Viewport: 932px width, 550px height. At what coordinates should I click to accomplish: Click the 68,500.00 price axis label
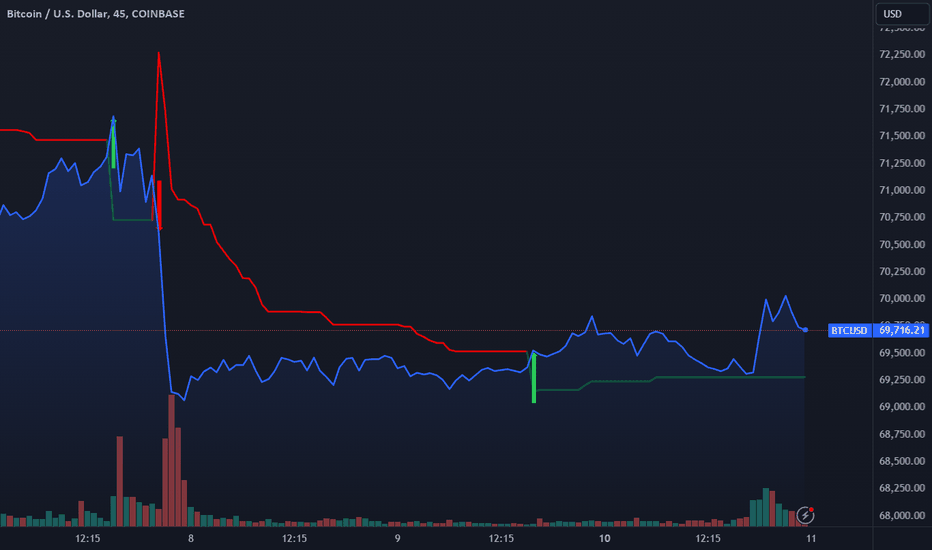[x=902, y=461]
